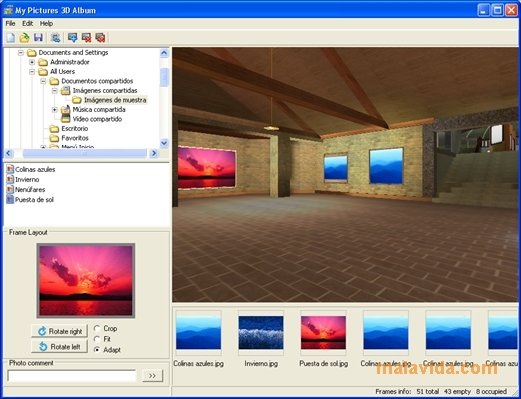This screenshot has height=399, width=521.
Task: Click the folder tree scroll down arrow
Action: [x=164, y=143]
